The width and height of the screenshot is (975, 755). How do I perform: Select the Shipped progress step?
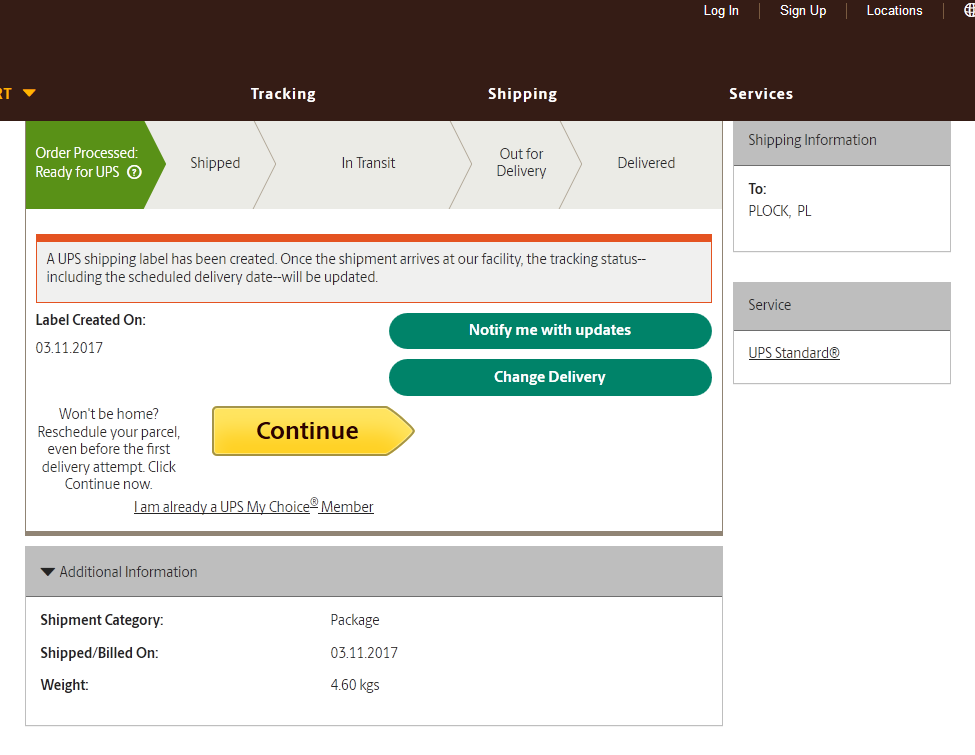[215, 163]
